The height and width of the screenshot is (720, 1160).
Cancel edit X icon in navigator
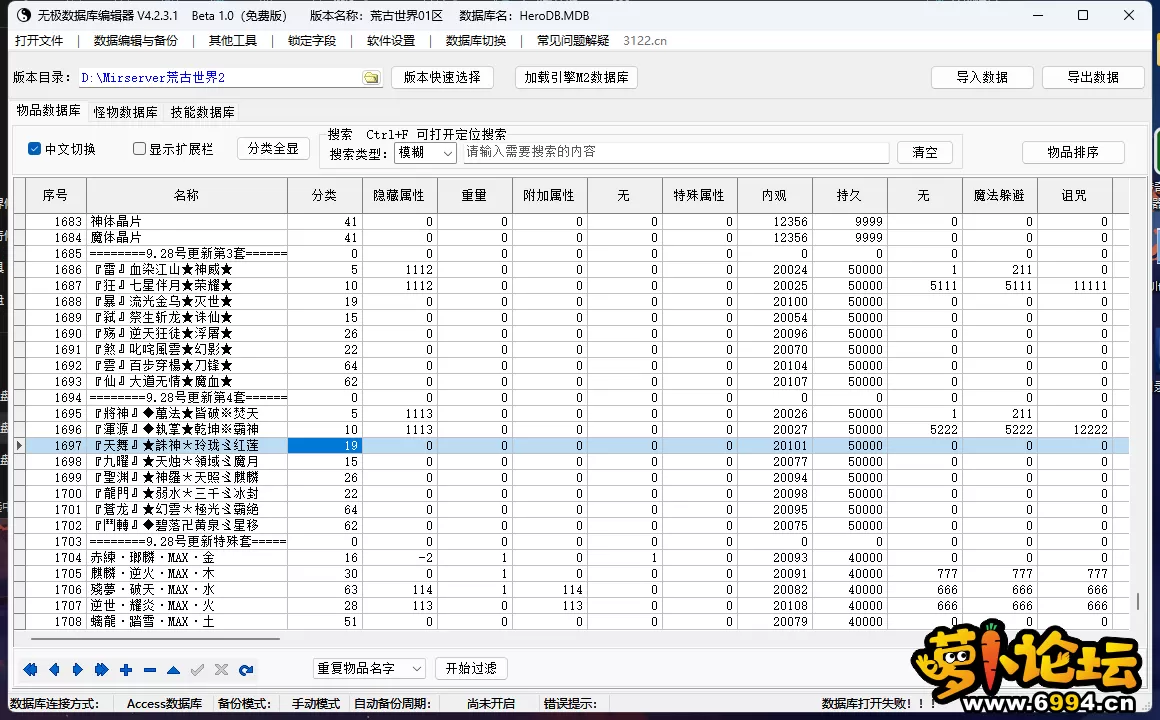click(221, 670)
